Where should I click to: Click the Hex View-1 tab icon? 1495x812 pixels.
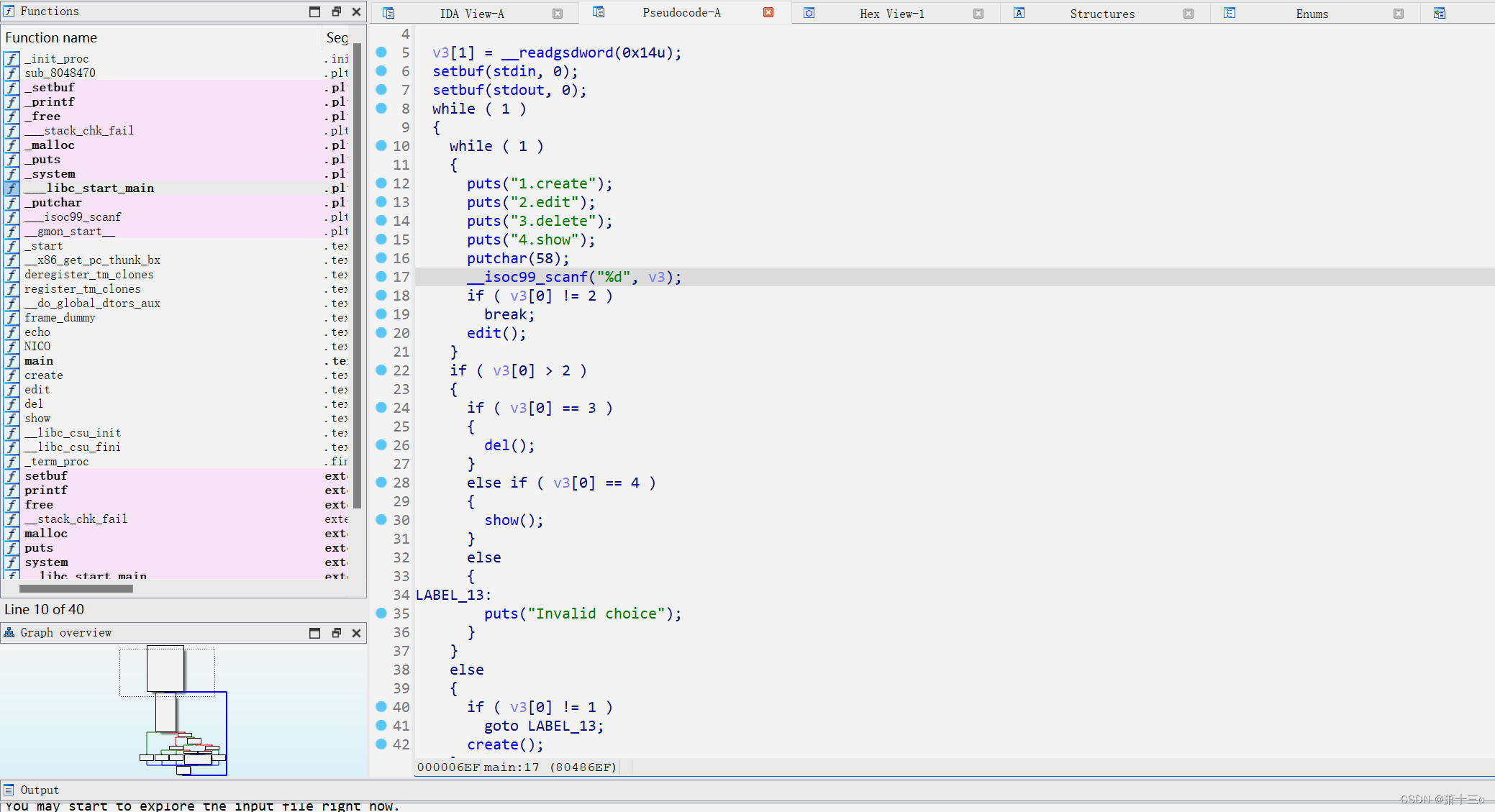[809, 13]
